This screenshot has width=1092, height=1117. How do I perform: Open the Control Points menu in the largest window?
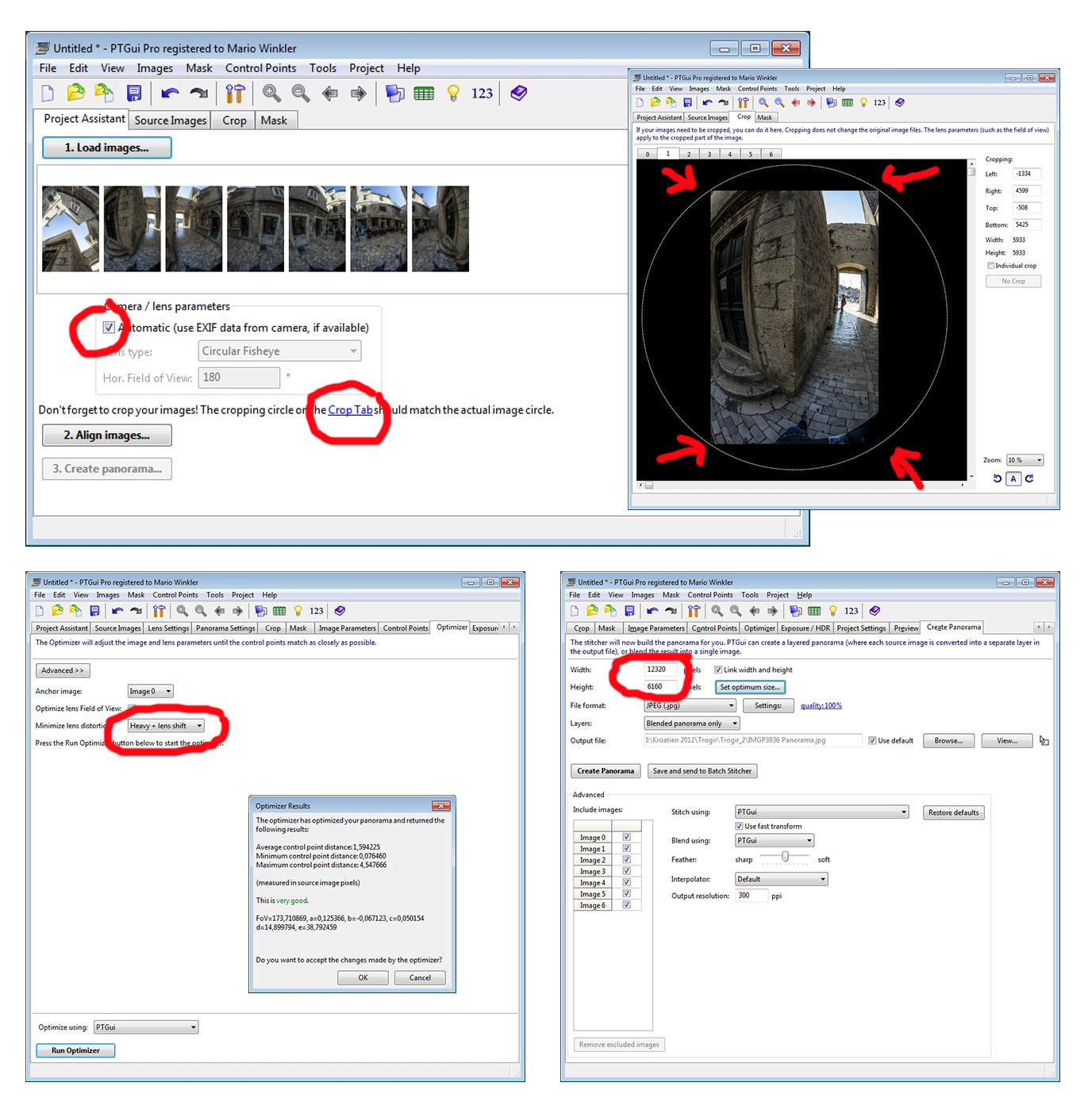coord(260,68)
